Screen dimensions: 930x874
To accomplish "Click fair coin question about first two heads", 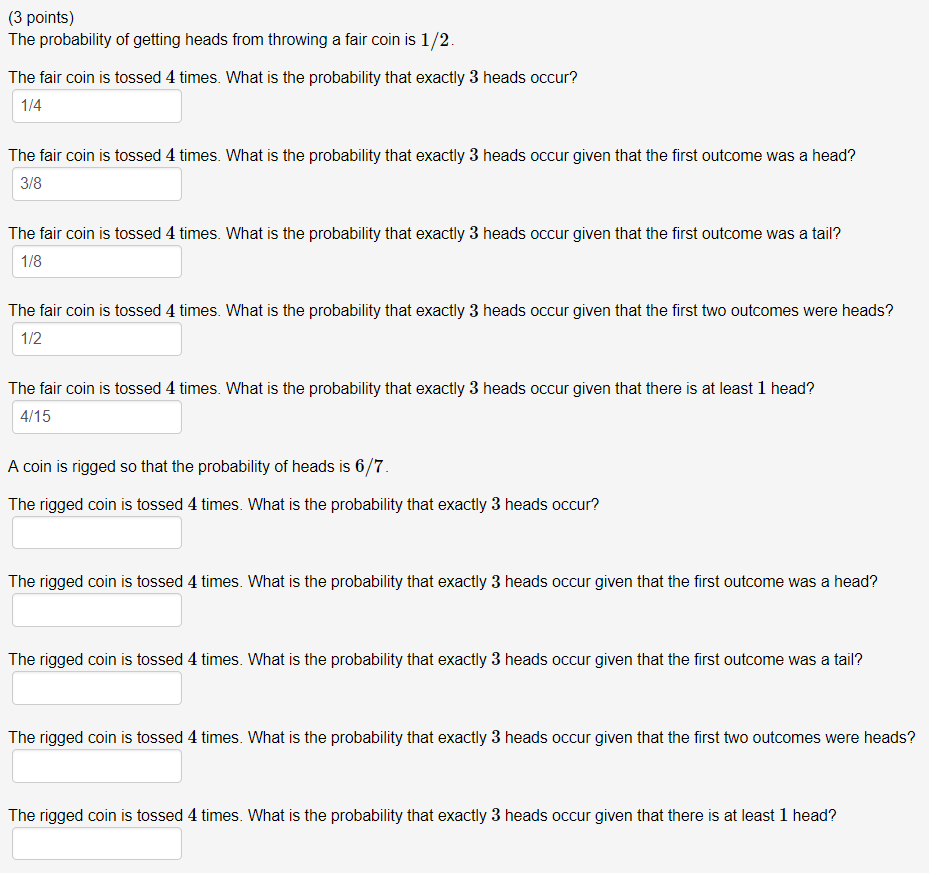I will pos(451,311).
